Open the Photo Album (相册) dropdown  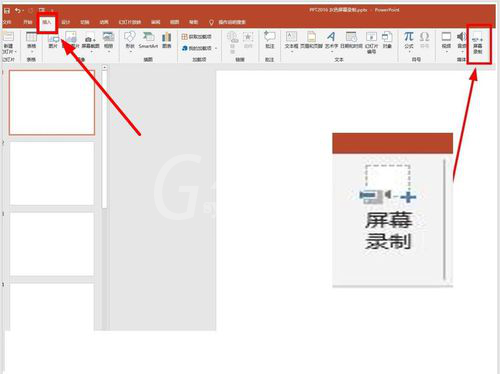(x=109, y=42)
